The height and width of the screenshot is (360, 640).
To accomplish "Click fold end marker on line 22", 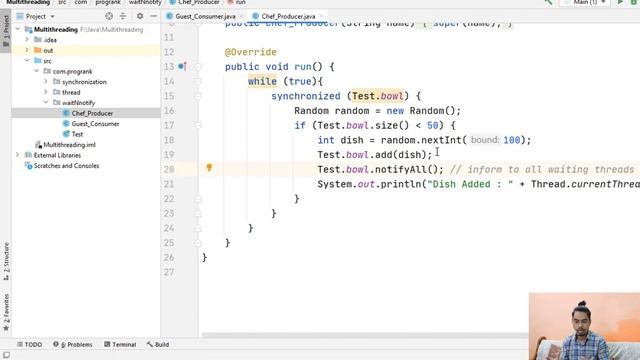I will [x=198, y=199].
